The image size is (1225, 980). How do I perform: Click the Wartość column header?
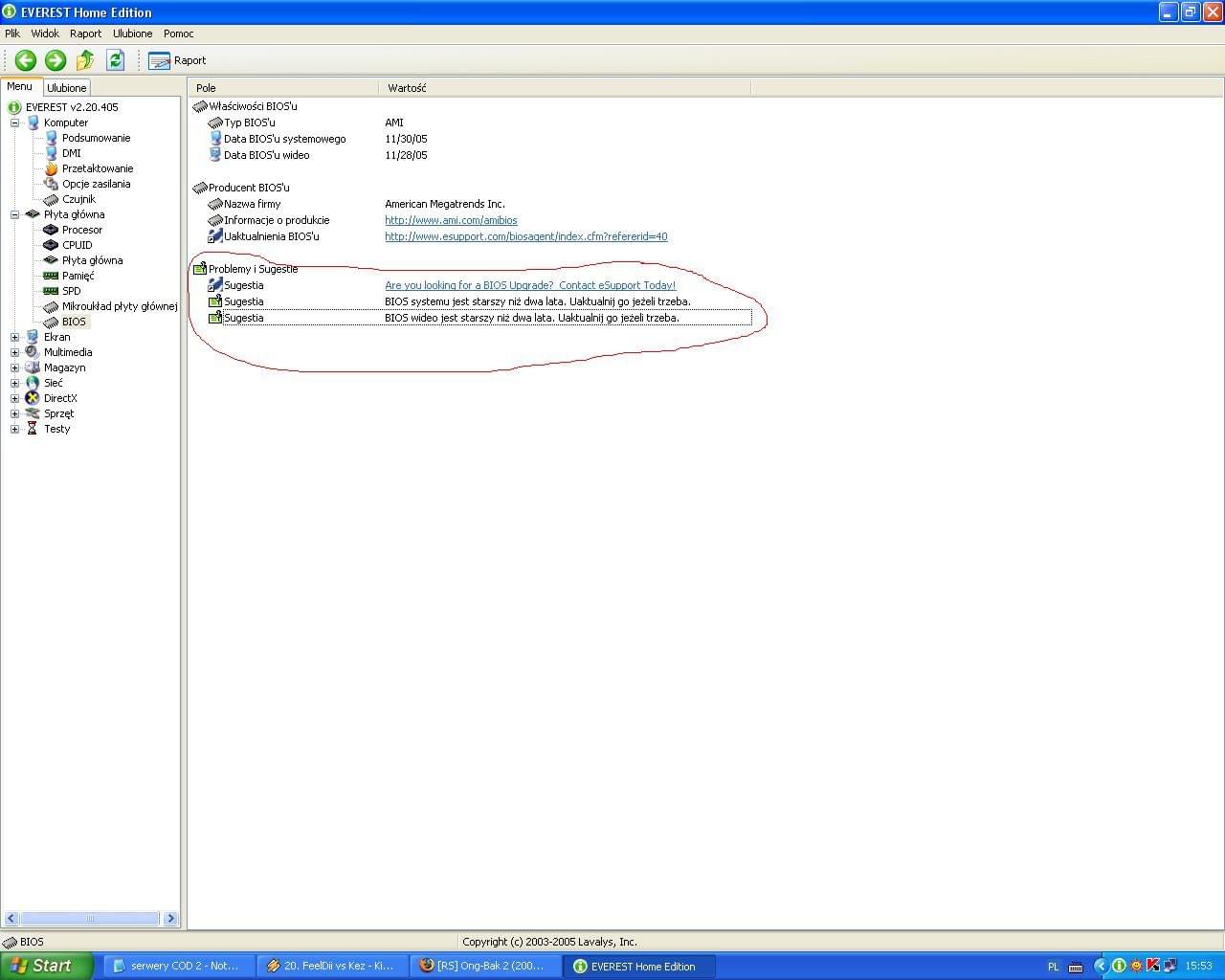tap(565, 88)
